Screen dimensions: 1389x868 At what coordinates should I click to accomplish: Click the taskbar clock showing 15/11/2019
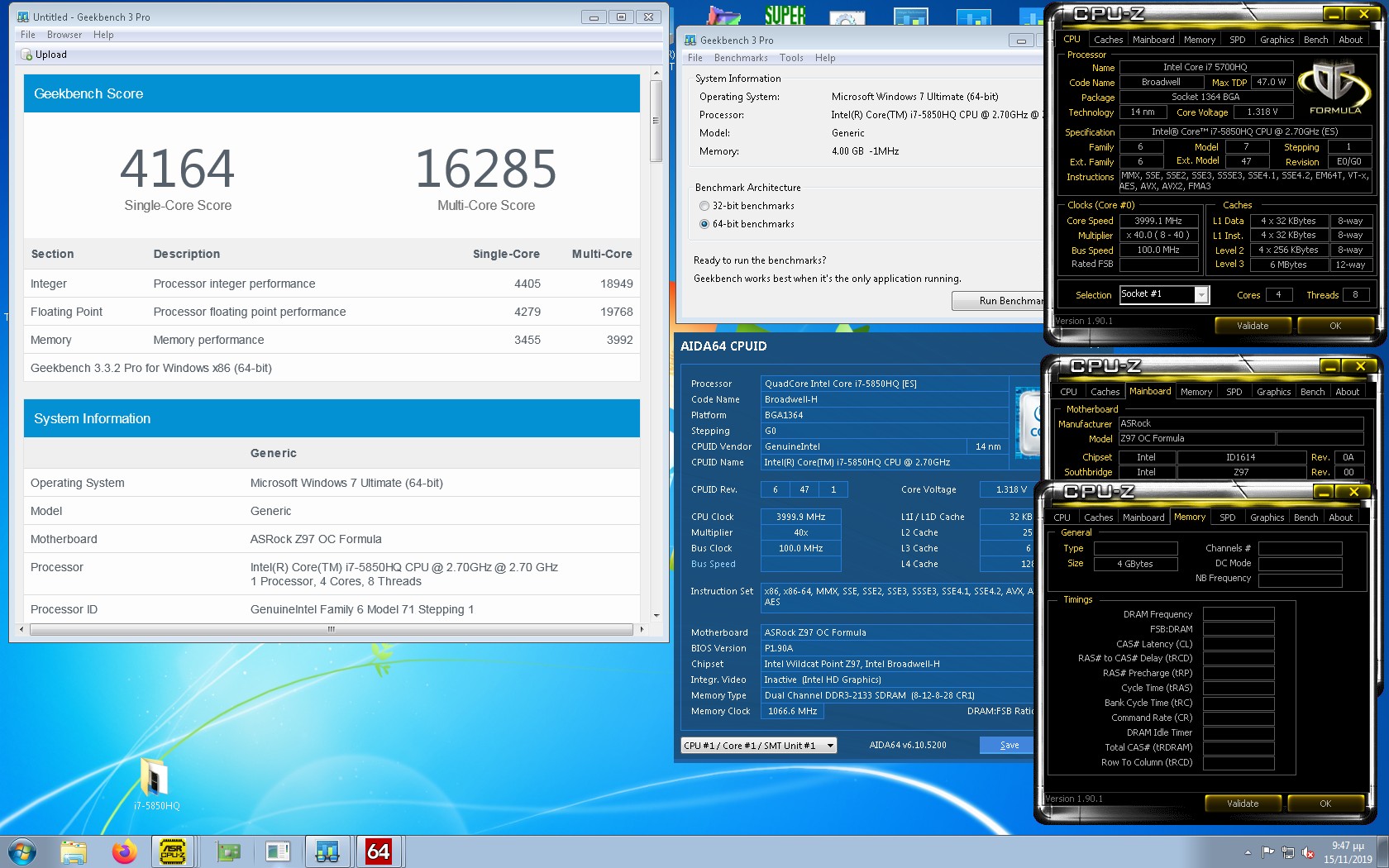(1348, 852)
